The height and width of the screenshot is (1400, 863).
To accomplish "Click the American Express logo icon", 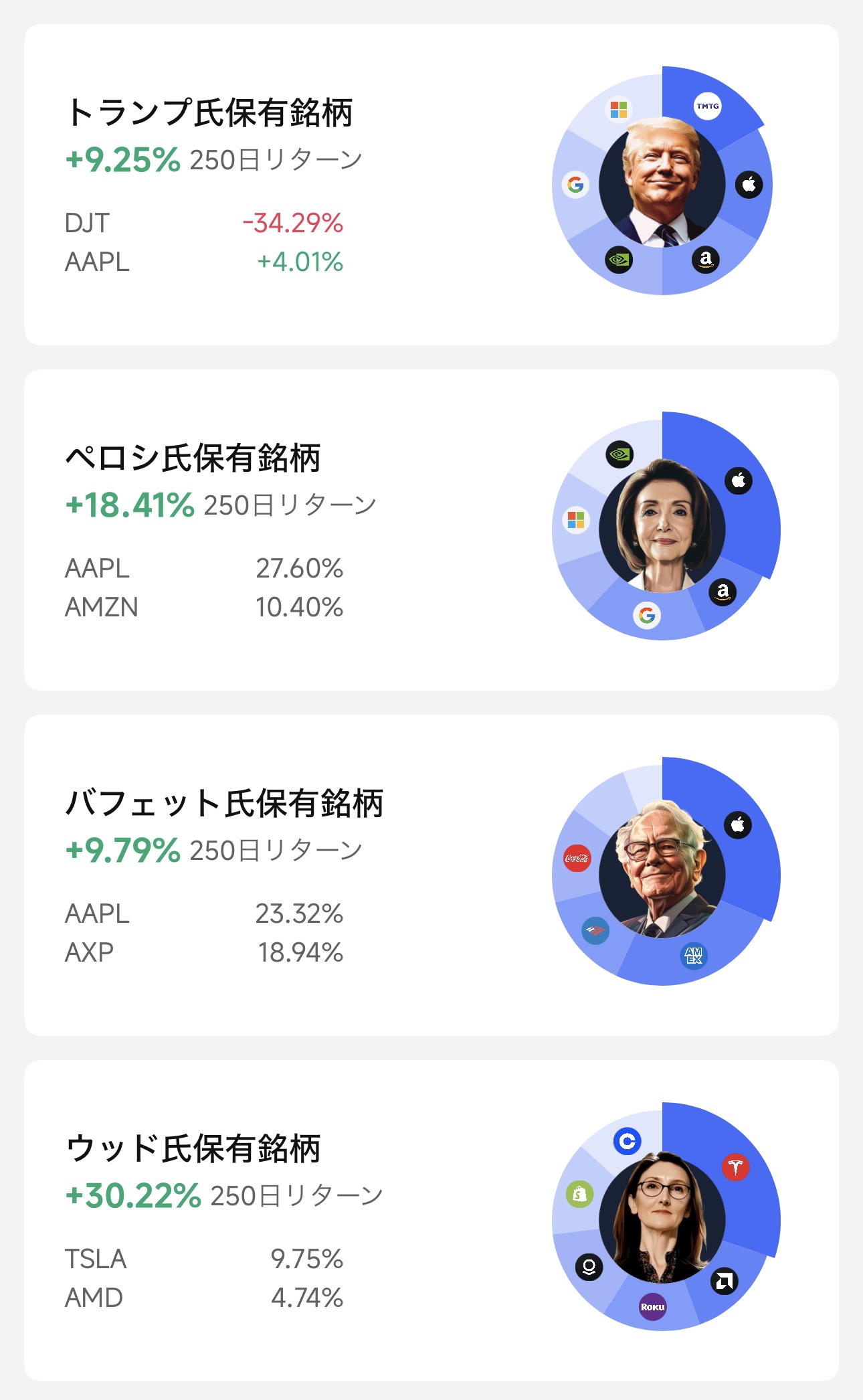I will (x=694, y=955).
